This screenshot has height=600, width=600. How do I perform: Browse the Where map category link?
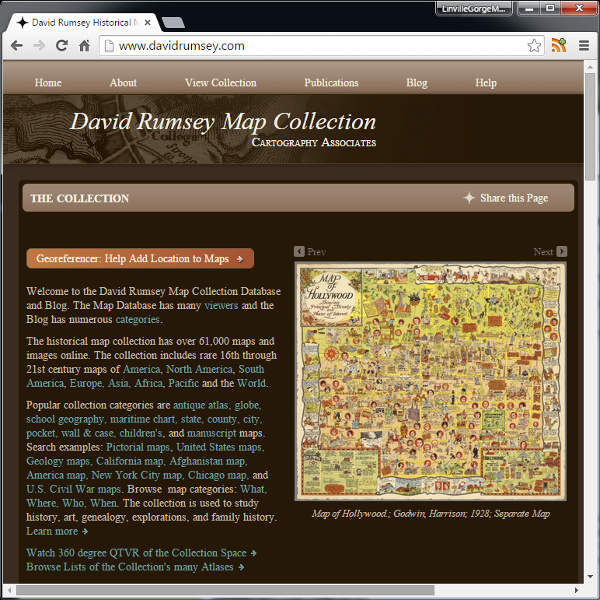coord(42,503)
